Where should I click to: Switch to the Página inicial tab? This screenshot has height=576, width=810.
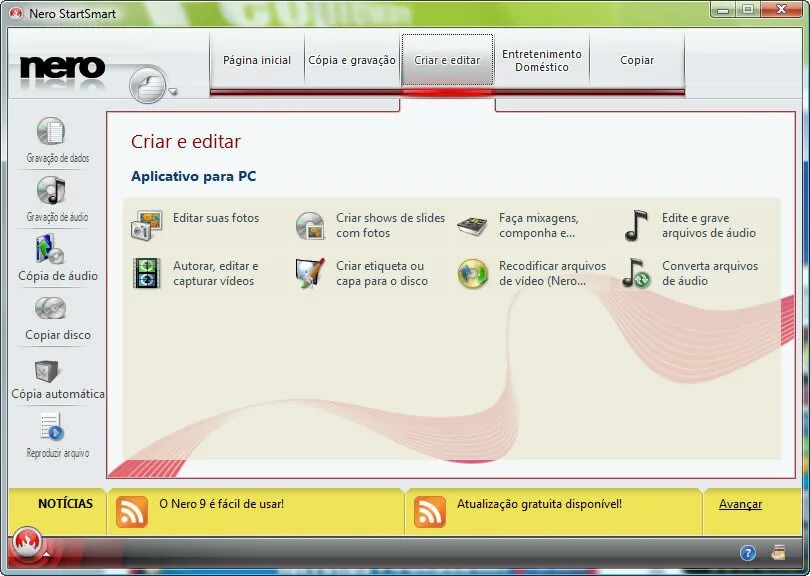click(x=257, y=60)
